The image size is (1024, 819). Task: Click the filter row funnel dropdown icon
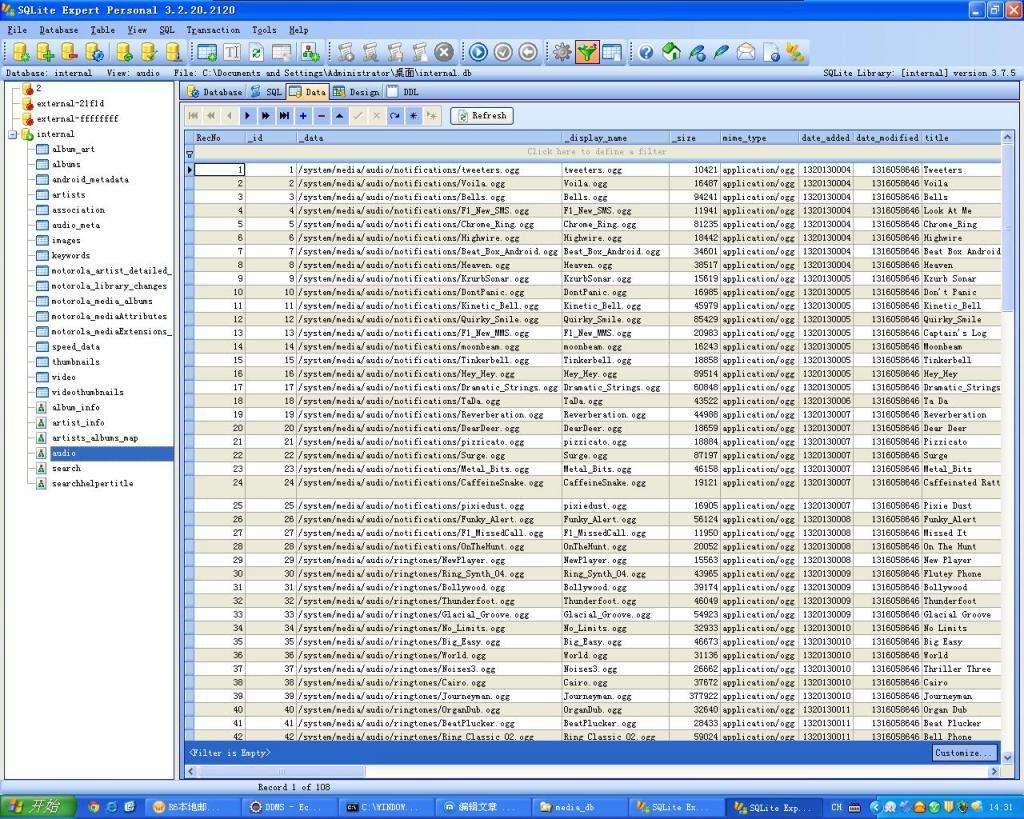pyautogui.click(x=190, y=155)
